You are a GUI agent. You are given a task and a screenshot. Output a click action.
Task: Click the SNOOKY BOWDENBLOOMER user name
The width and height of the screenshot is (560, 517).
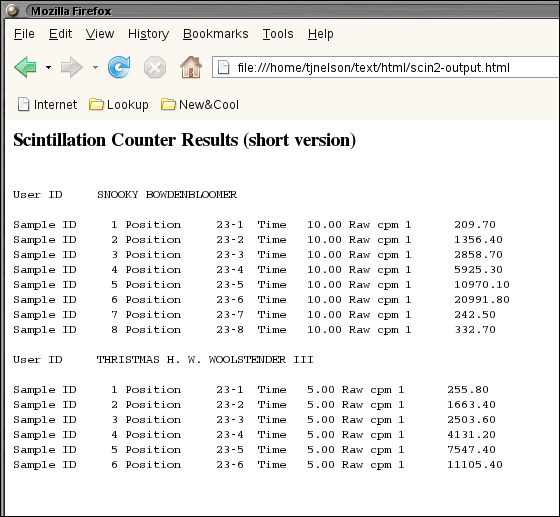[167, 195]
